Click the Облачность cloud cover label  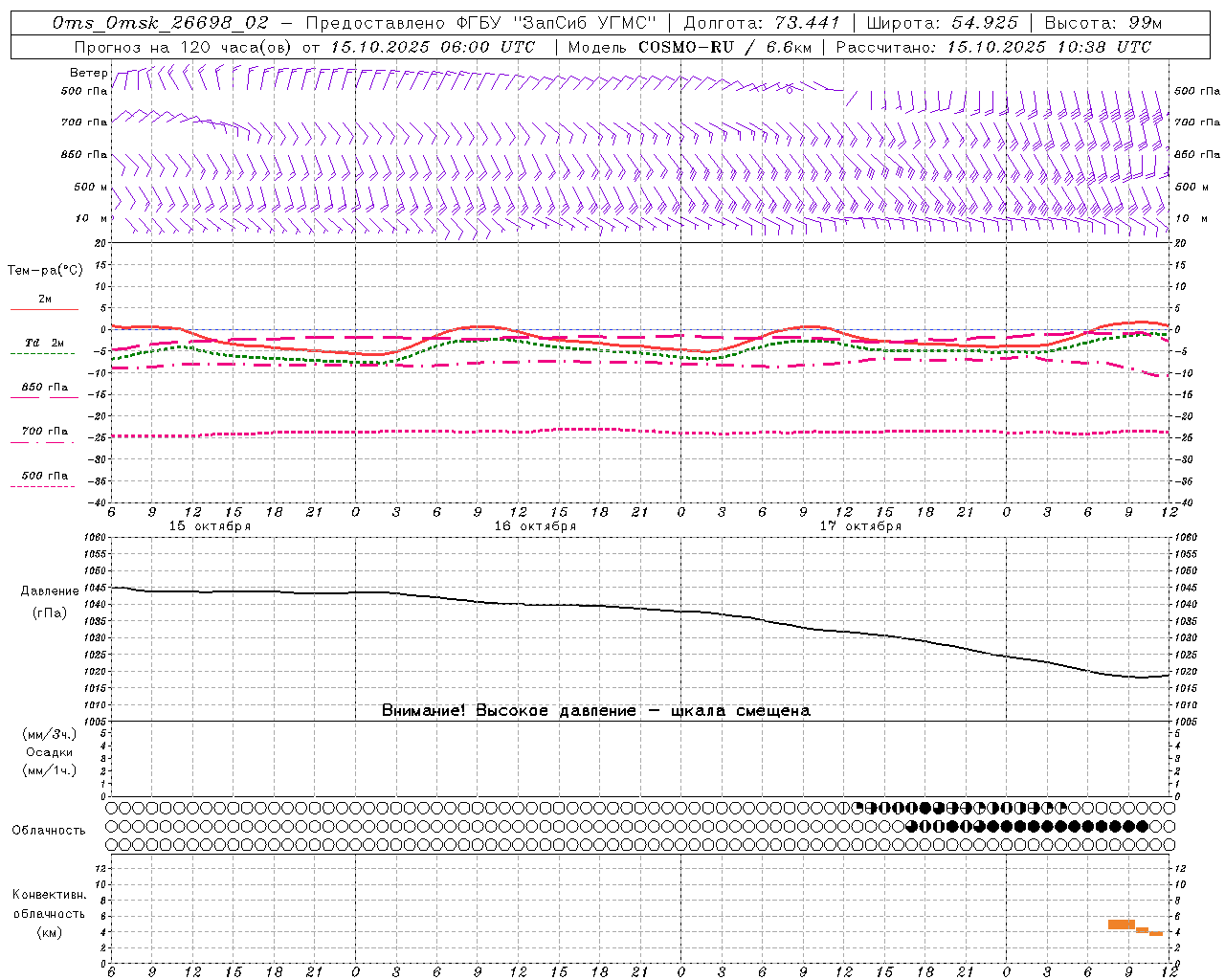coord(49,830)
